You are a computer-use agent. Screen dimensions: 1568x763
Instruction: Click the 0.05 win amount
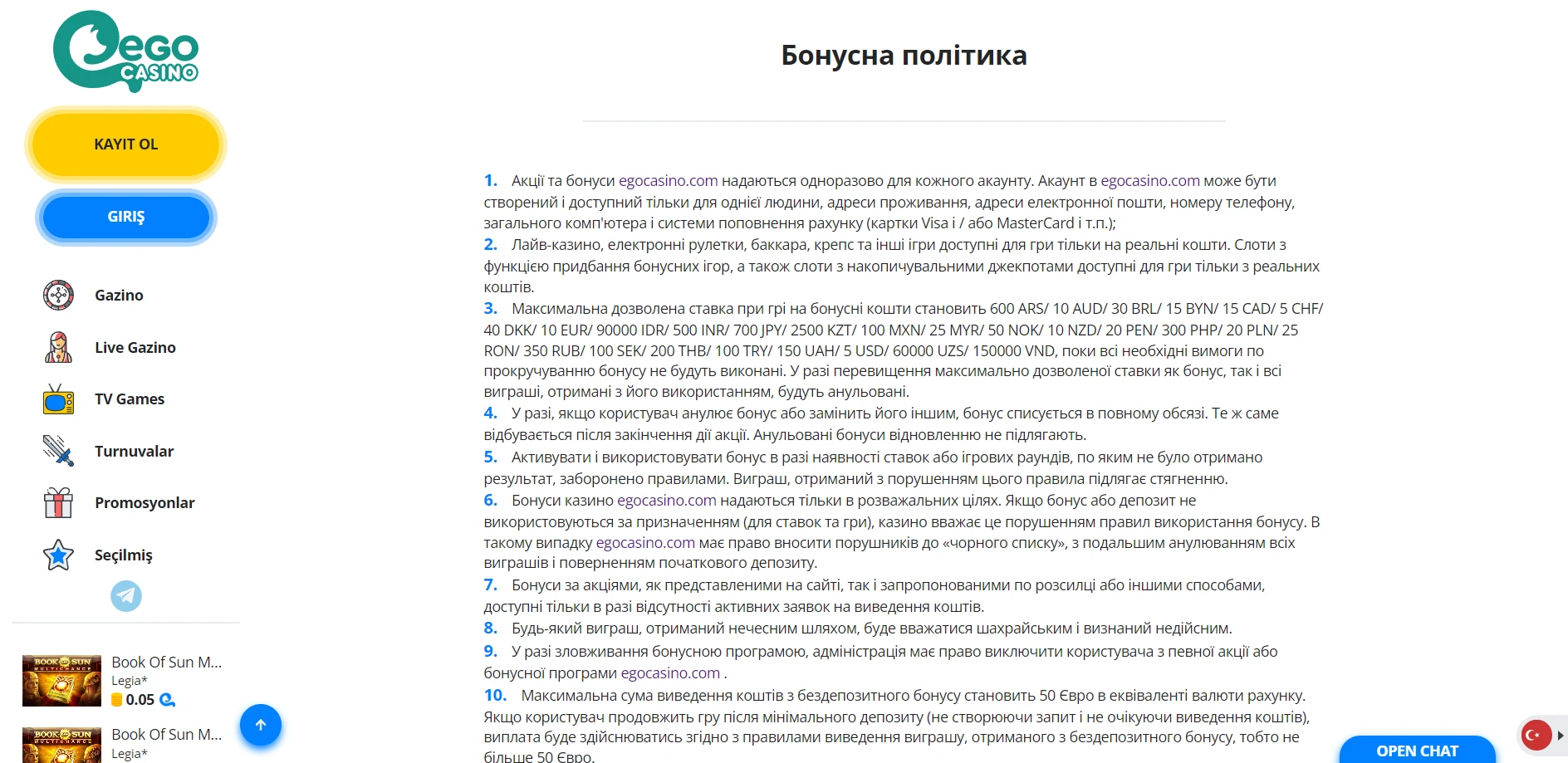click(x=140, y=700)
